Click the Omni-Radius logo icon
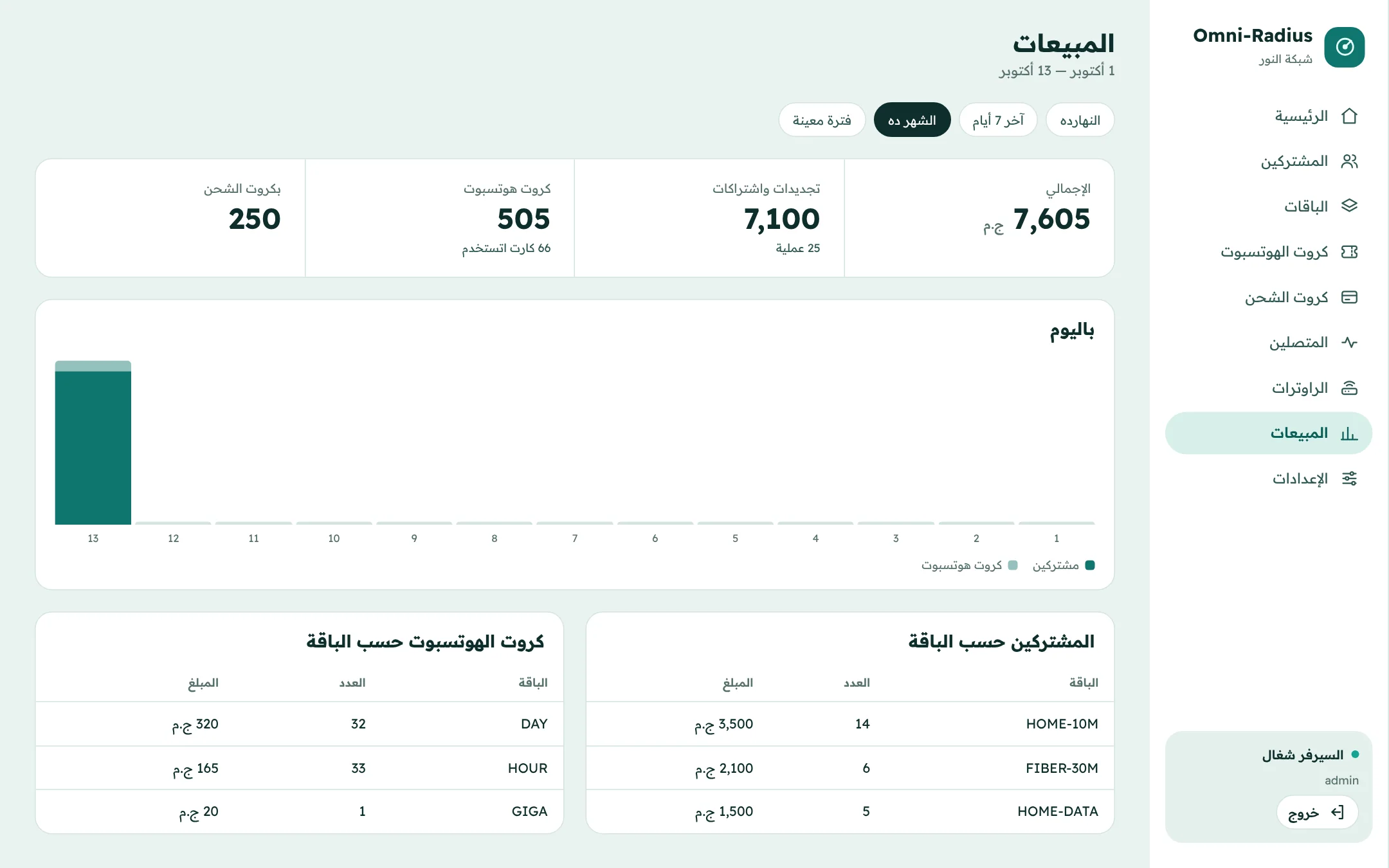The height and width of the screenshot is (868, 1389). pos(1345,47)
